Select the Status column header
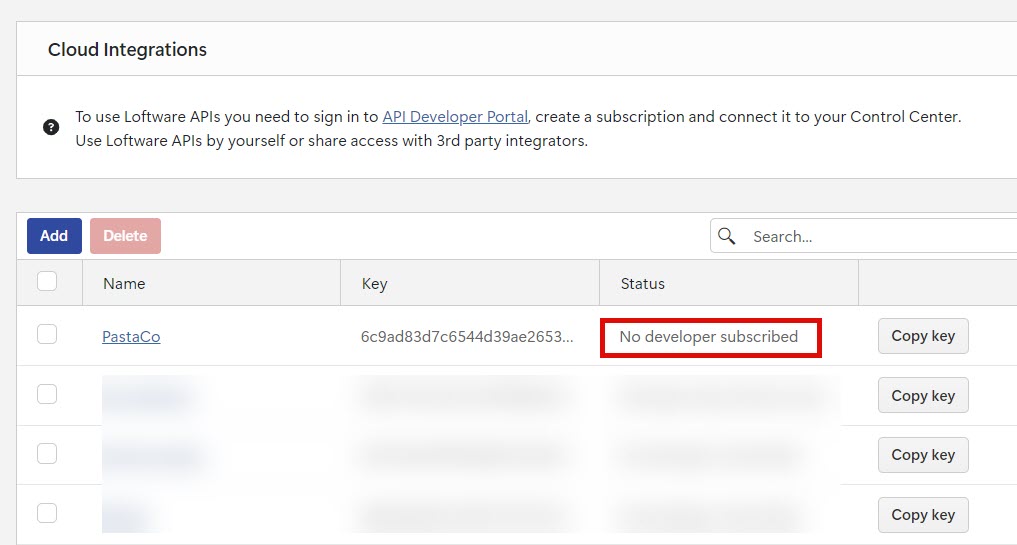Viewport: 1017px width, 545px height. click(642, 284)
